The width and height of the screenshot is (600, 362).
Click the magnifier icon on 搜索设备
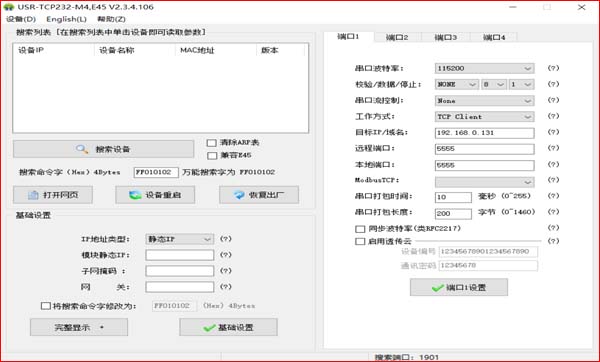82,149
